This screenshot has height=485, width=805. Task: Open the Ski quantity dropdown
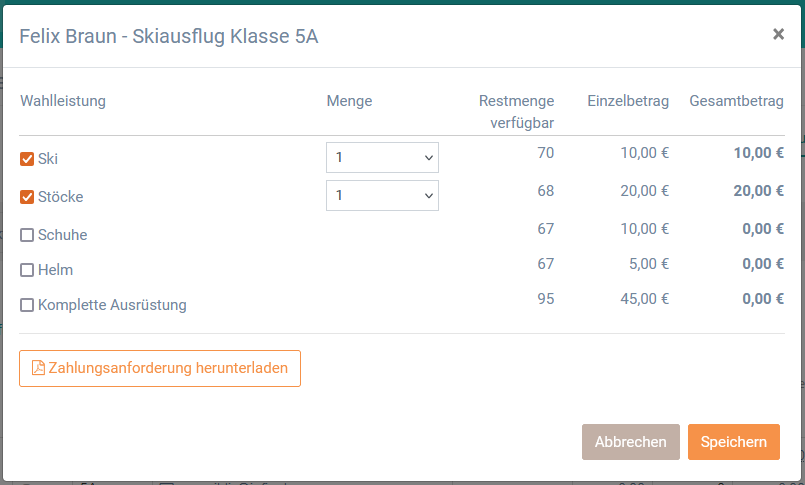pos(382,158)
